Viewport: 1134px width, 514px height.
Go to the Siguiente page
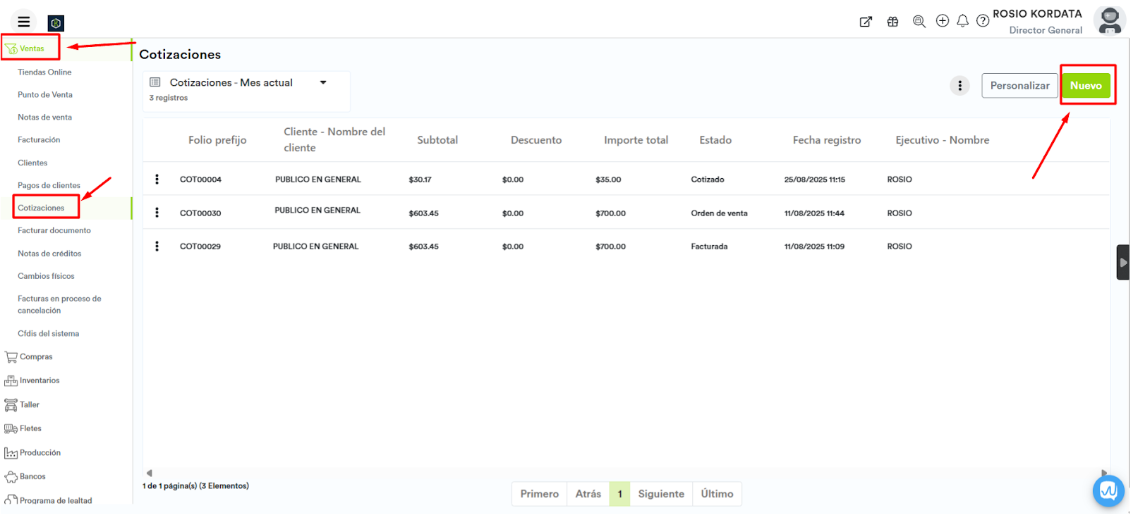click(x=661, y=494)
